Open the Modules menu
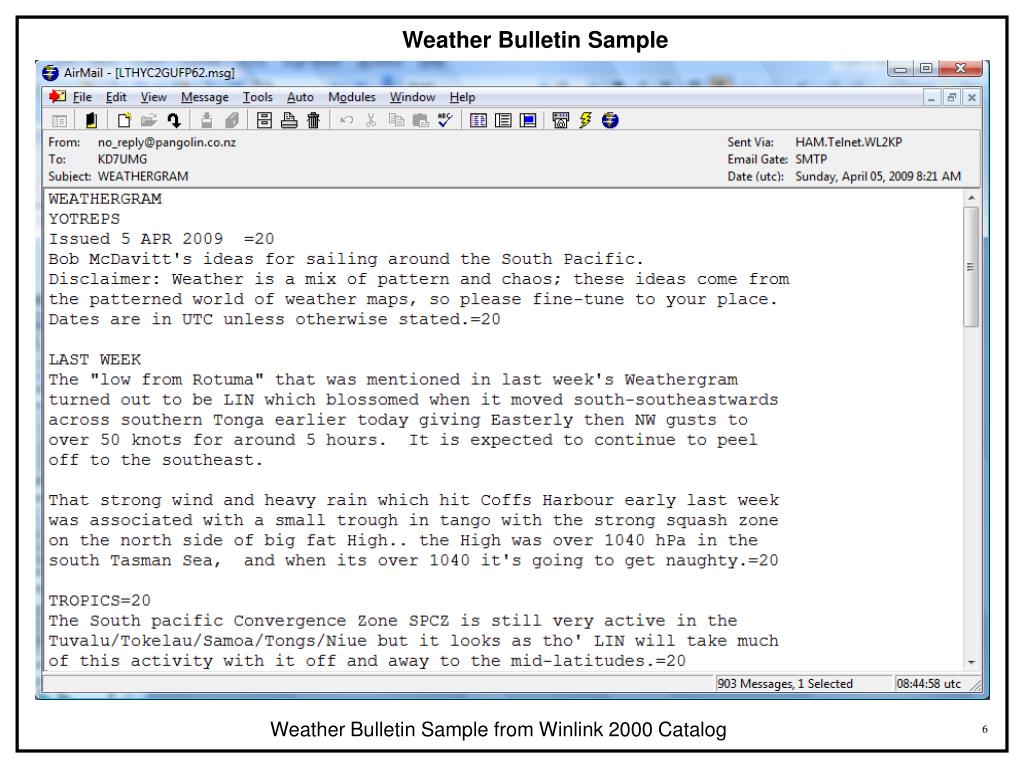Viewport: 1024px width, 768px height. [x=352, y=97]
